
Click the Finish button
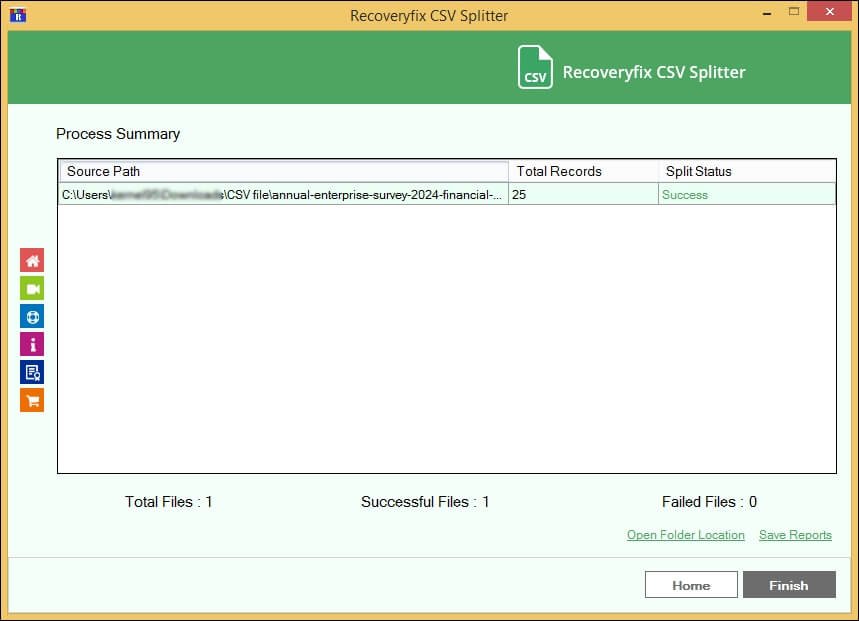click(x=789, y=585)
